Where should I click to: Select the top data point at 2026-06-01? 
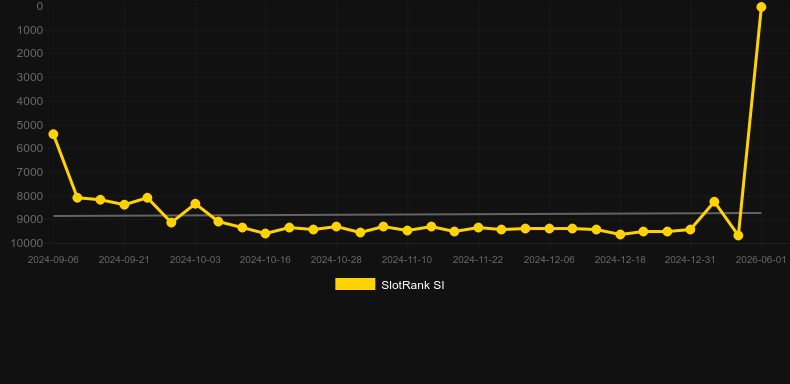(x=761, y=7)
